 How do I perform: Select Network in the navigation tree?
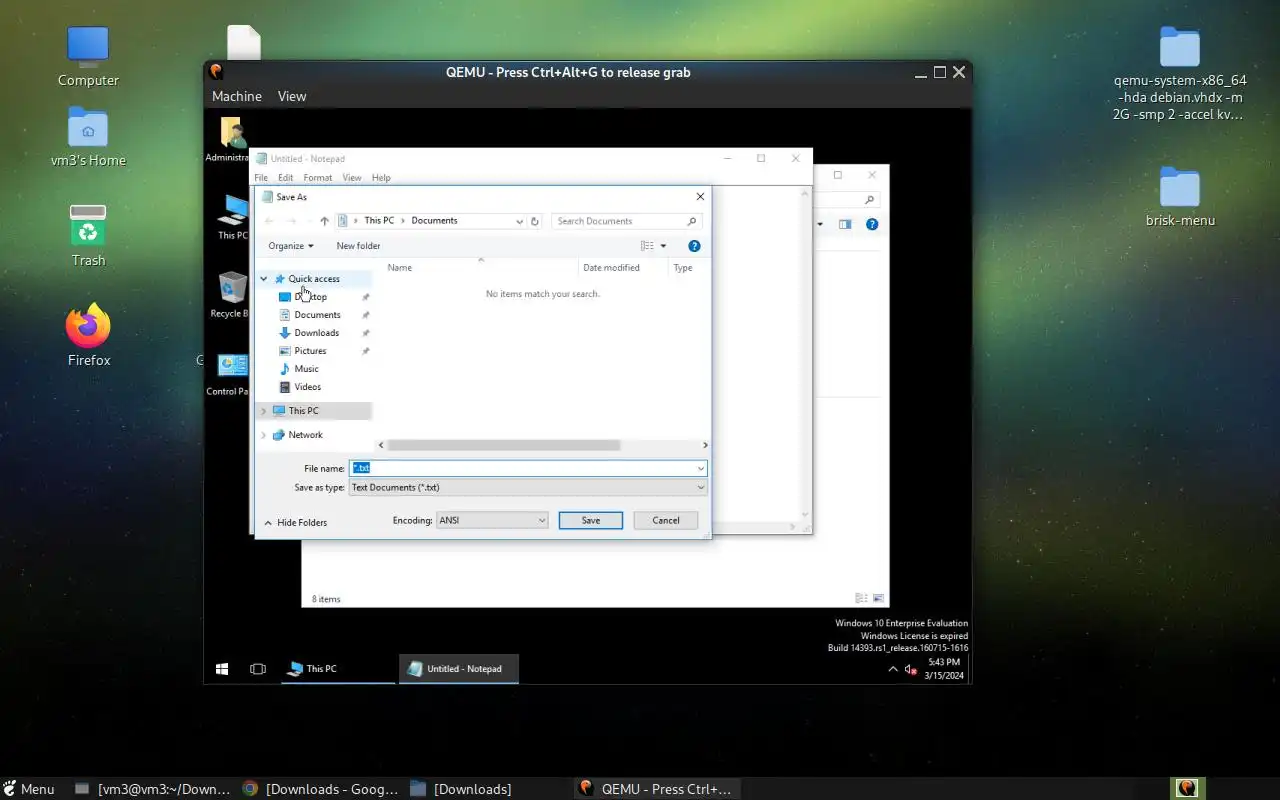[305, 435]
